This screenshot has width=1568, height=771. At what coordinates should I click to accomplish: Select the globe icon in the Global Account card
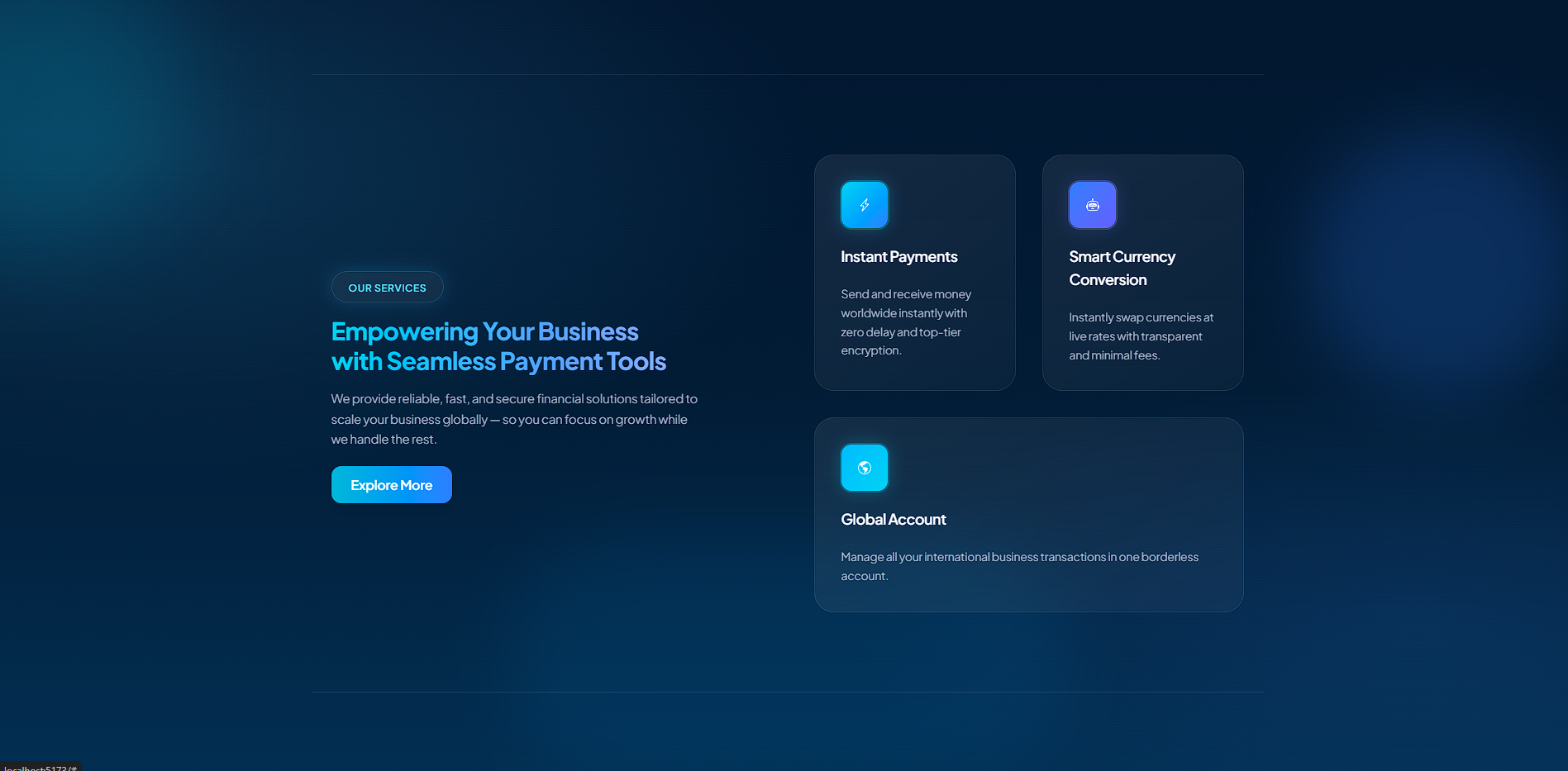point(864,467)
